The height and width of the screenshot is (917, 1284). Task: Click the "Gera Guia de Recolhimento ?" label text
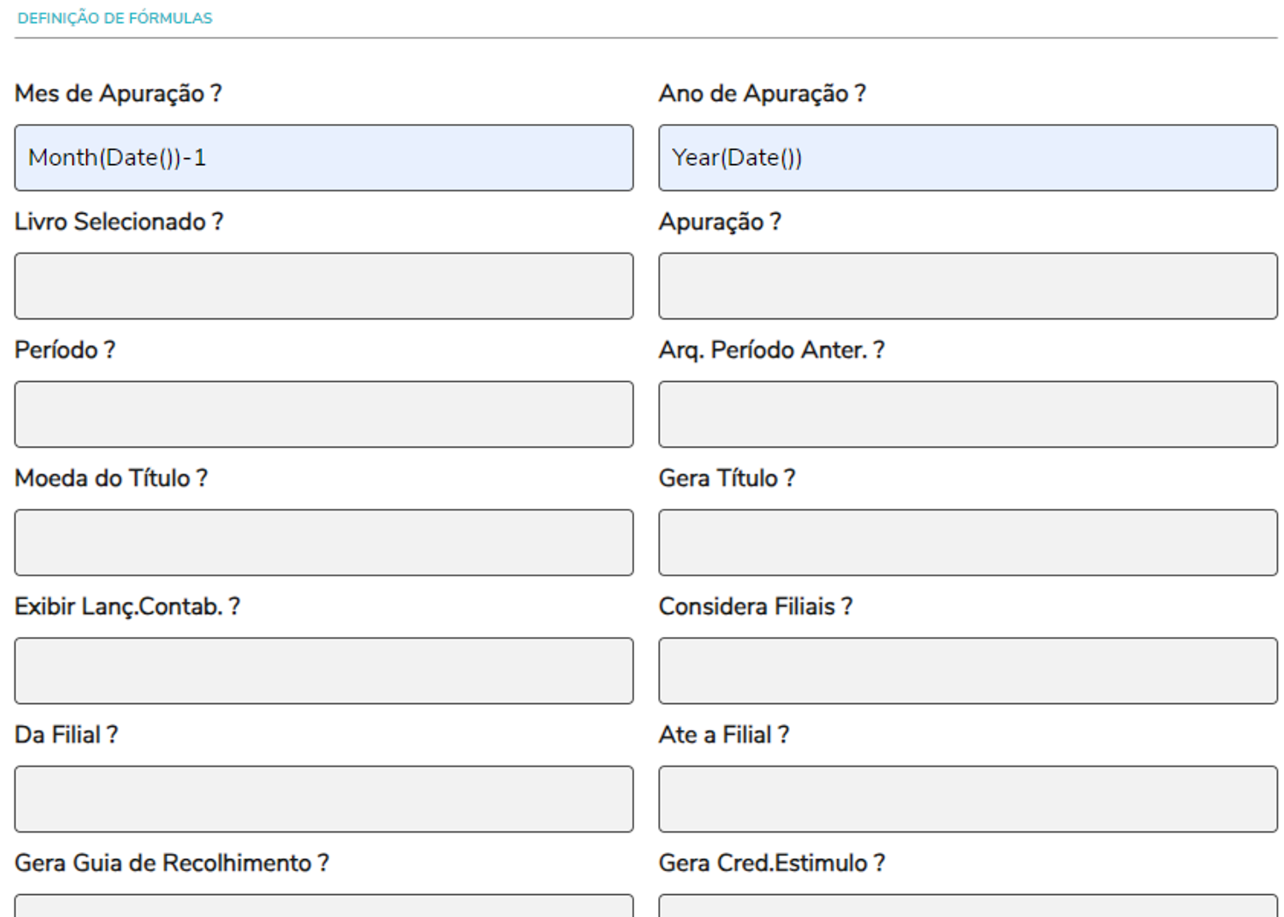pyautogui.click(x=171, y=862)
